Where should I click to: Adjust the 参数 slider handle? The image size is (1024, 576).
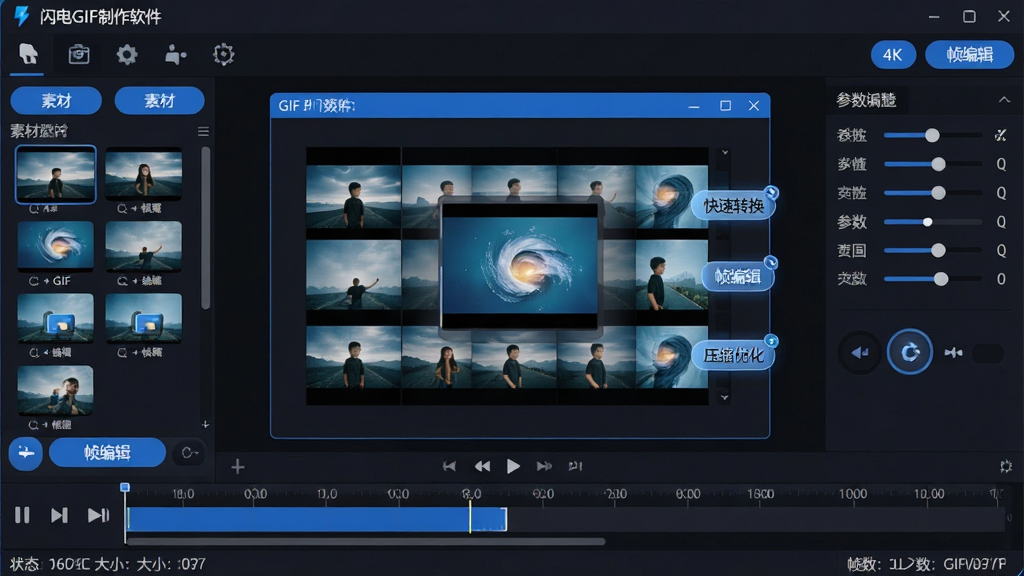927,222
